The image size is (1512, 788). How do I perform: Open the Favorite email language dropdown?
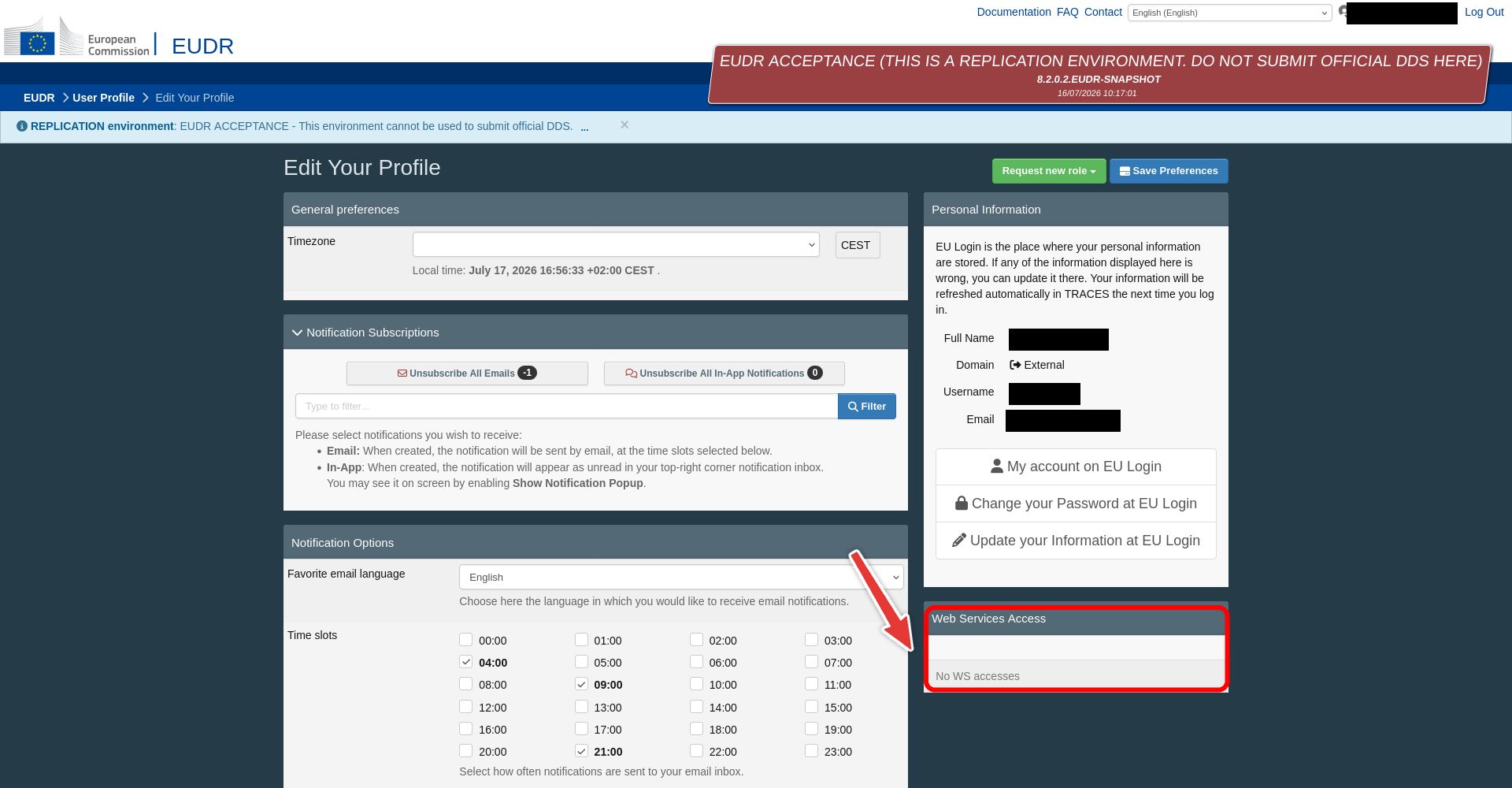681,577
